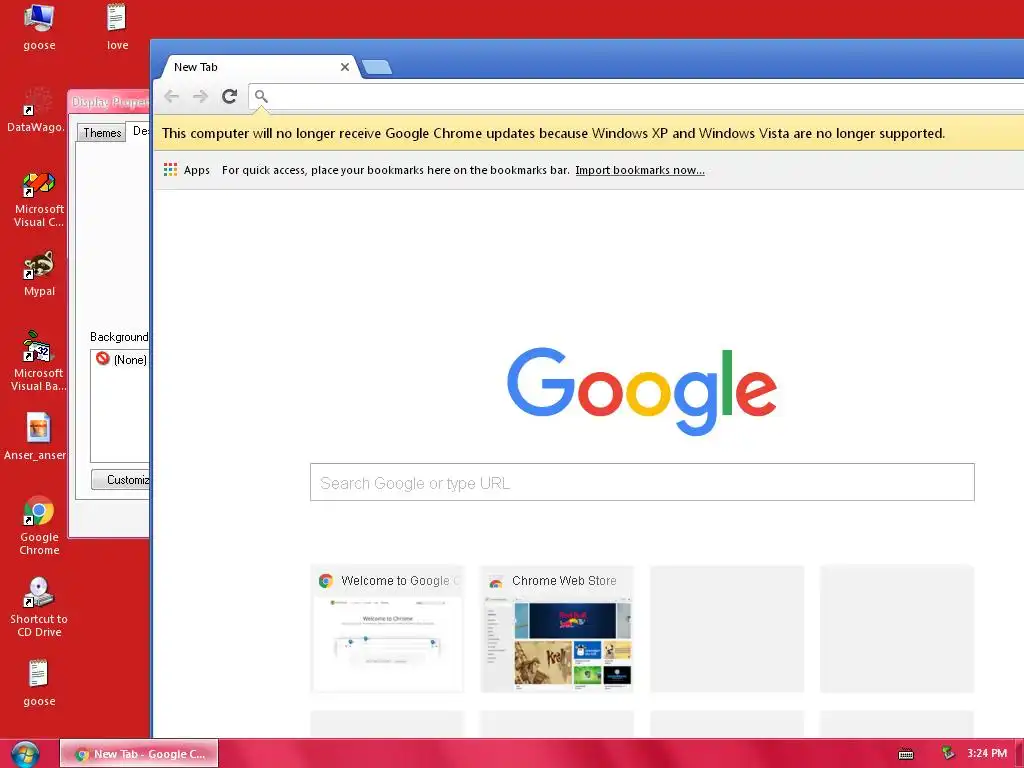Click the Windows Start orb
Image resolution: width=1024 pixels, height=768 pixels.
[x=25, y=754]
